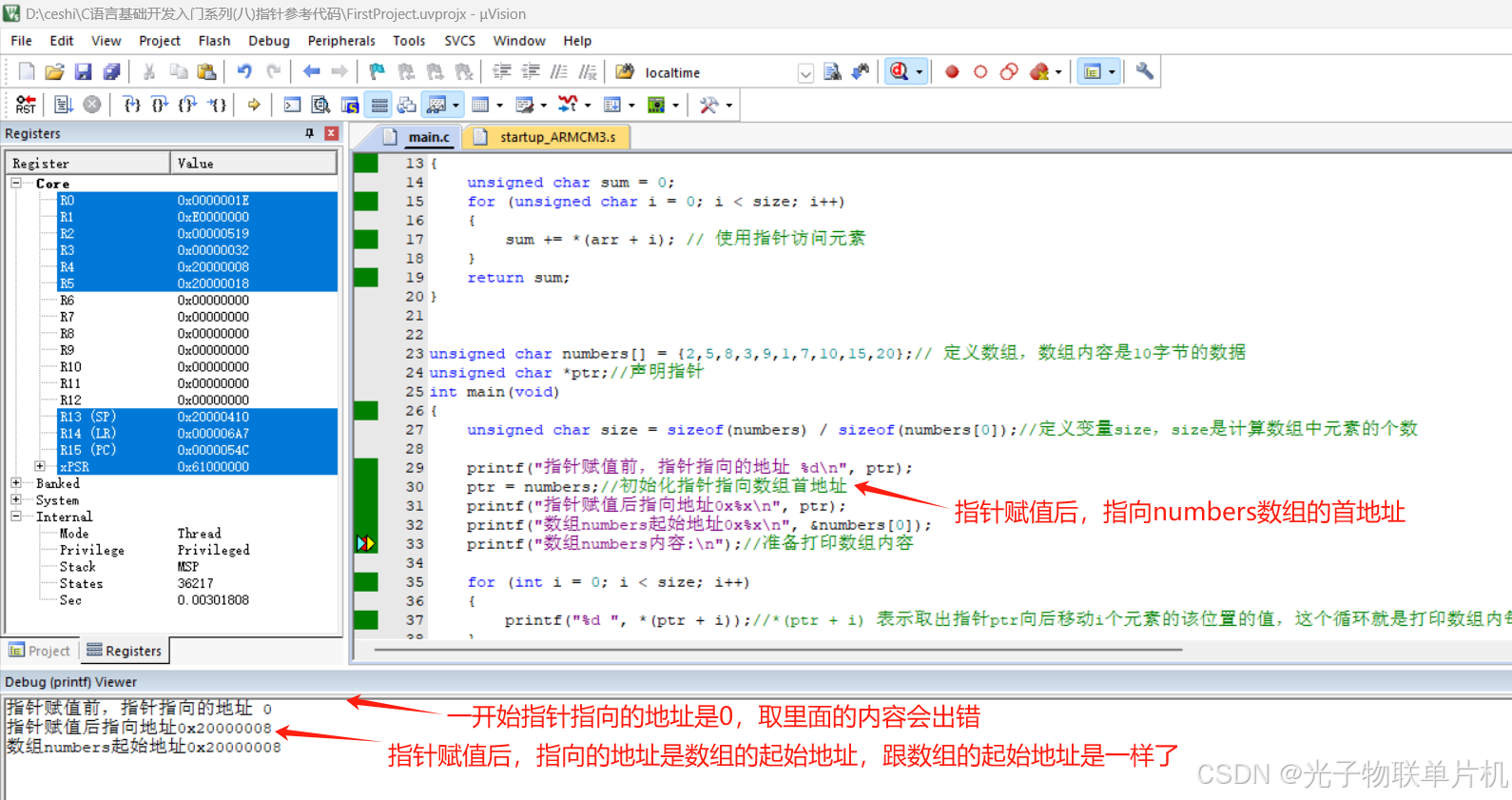Viewport: 1512px width, 800px height.
Task: Click the Stop execution icon
Action: click(92, 105)
